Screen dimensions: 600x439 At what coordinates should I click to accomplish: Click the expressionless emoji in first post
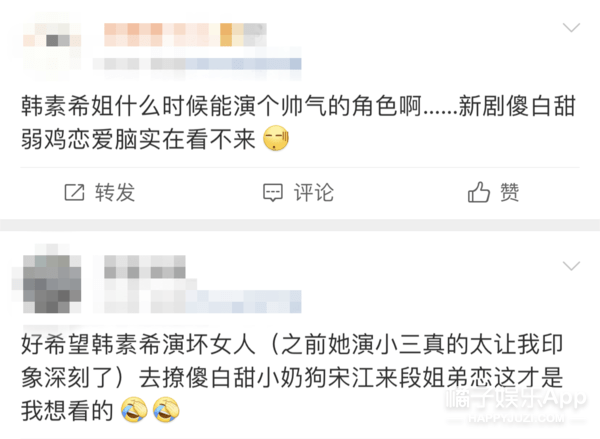(276, 138)
